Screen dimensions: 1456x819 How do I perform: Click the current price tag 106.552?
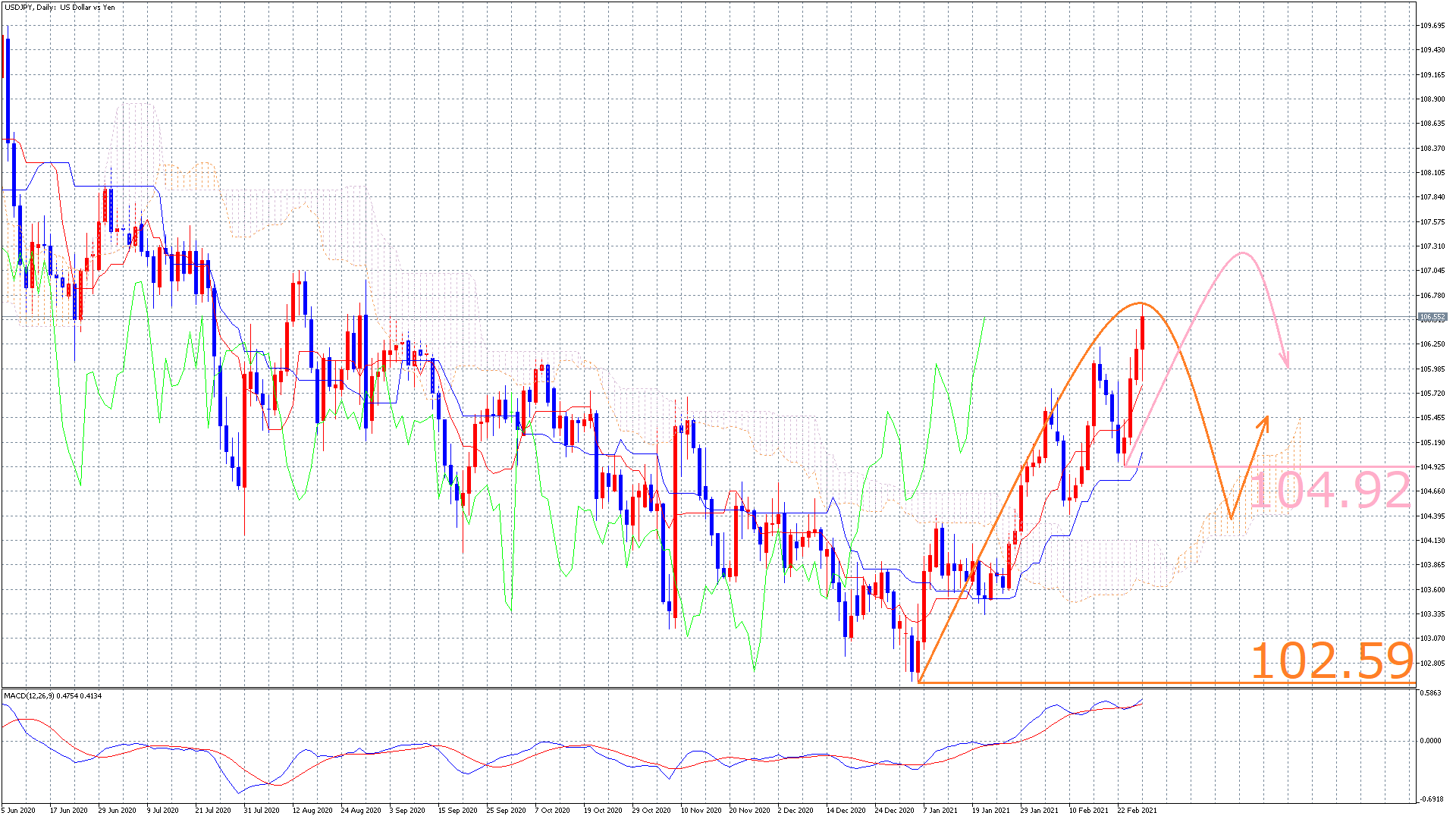(1432, 317)
